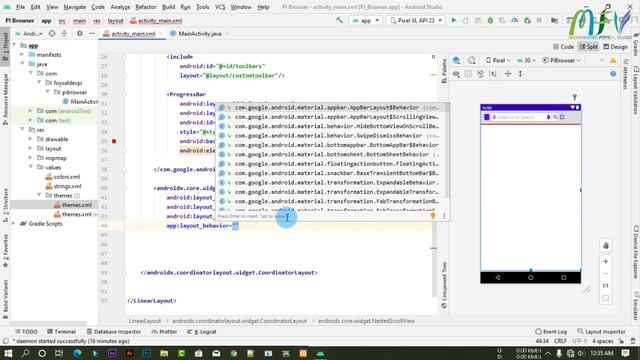Open Layout Inspector

(602, 332)
